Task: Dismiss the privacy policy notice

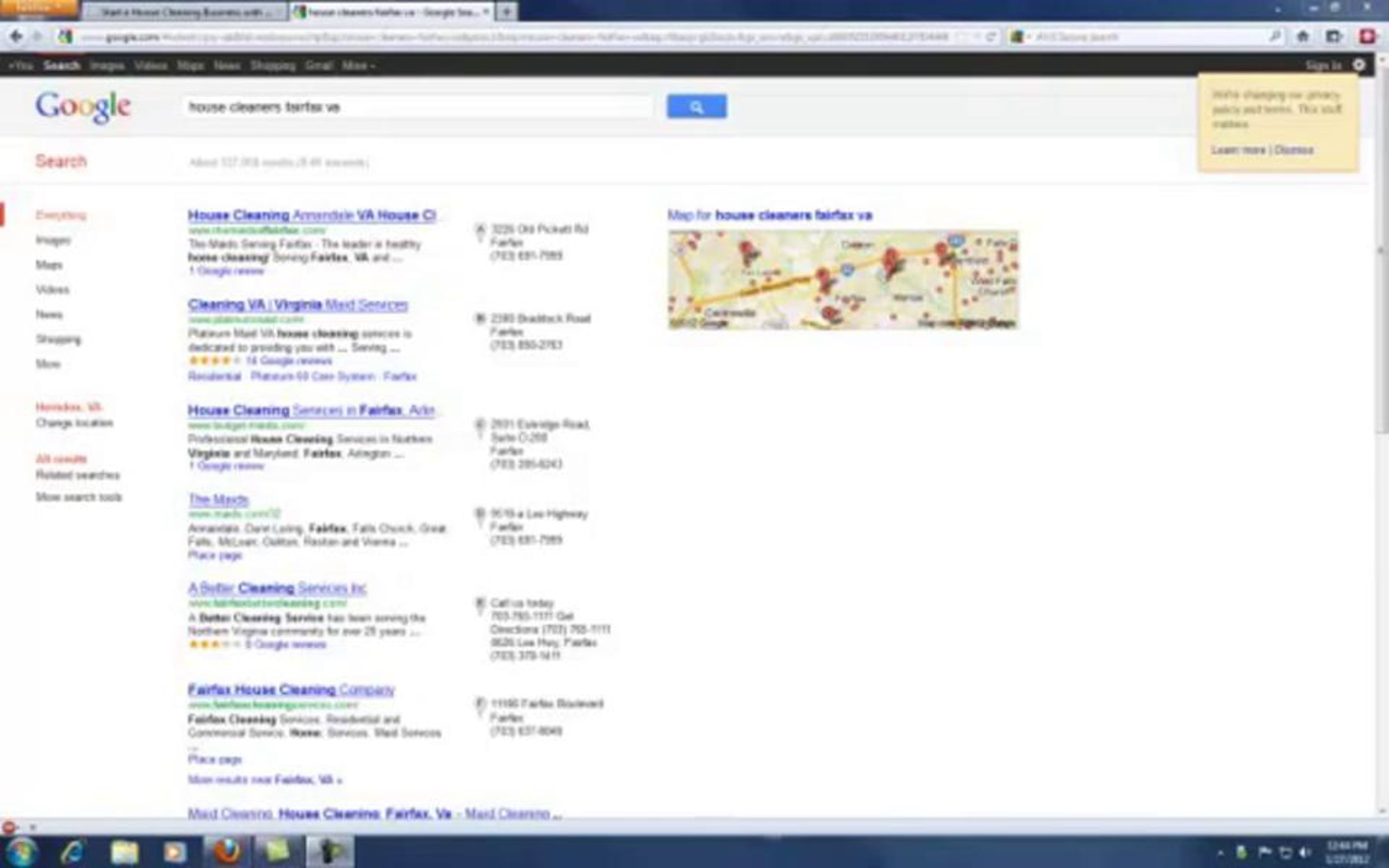Action: tap(1294, 150)
